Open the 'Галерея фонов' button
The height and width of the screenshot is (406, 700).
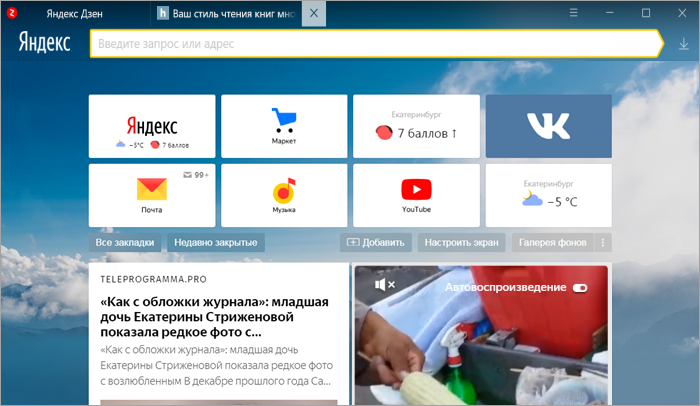pos(553,243)
